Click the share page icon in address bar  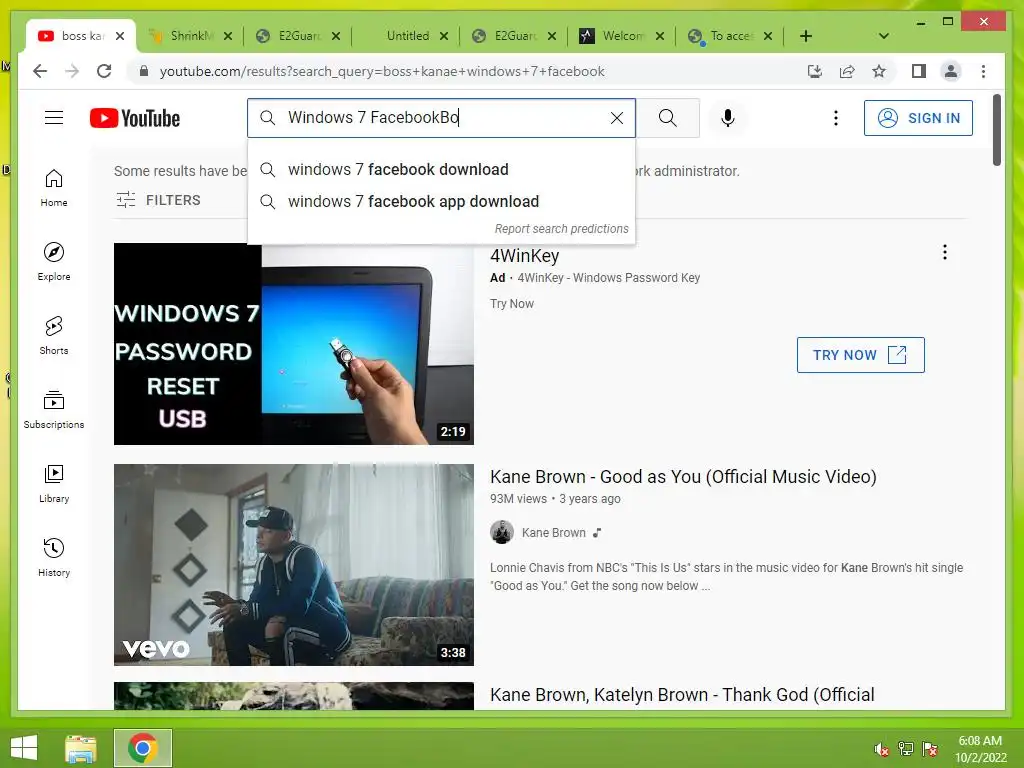pos(847,71)
